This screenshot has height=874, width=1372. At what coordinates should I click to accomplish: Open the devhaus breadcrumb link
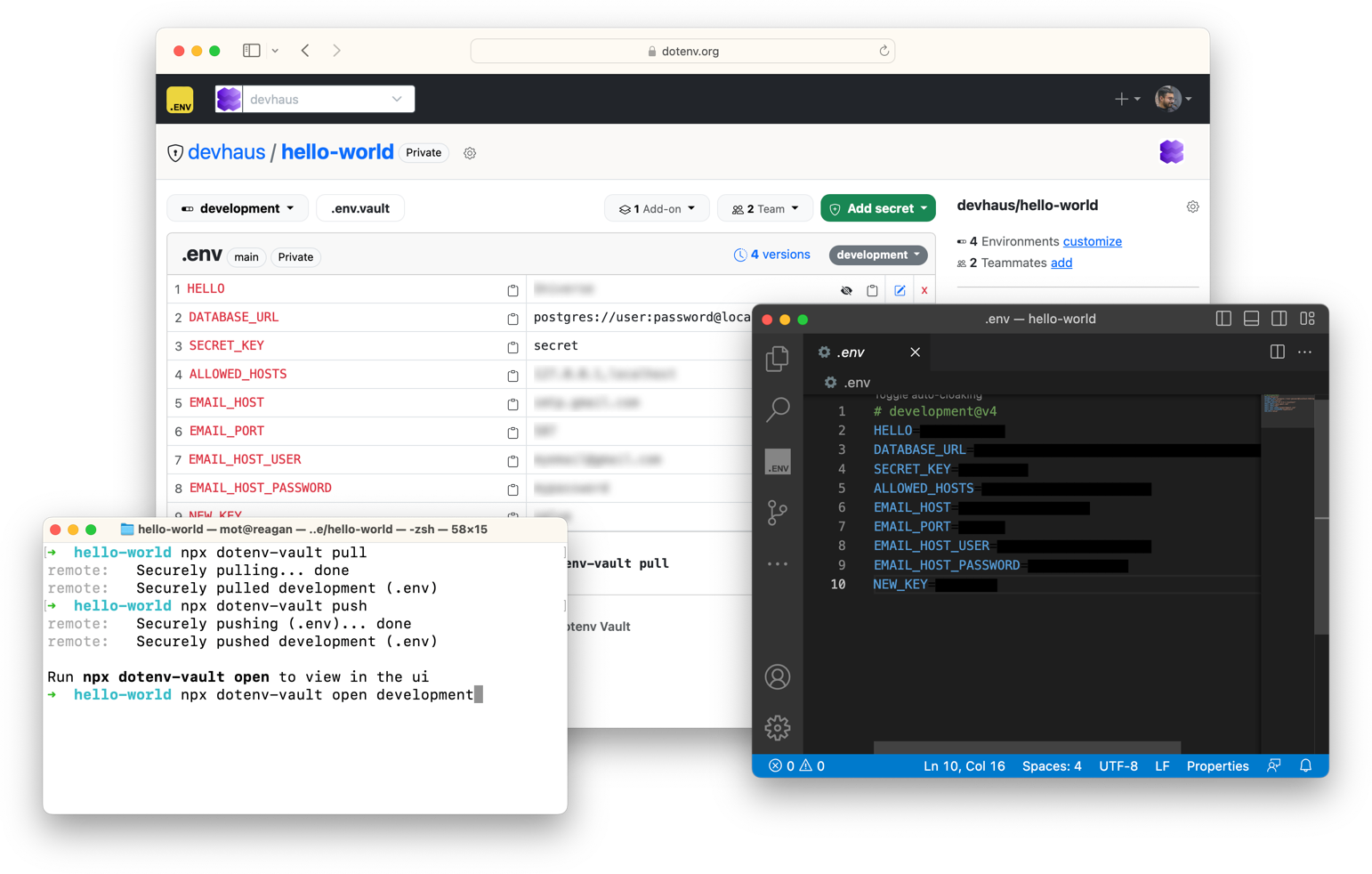pyautogui.click(x=226, y=152)
